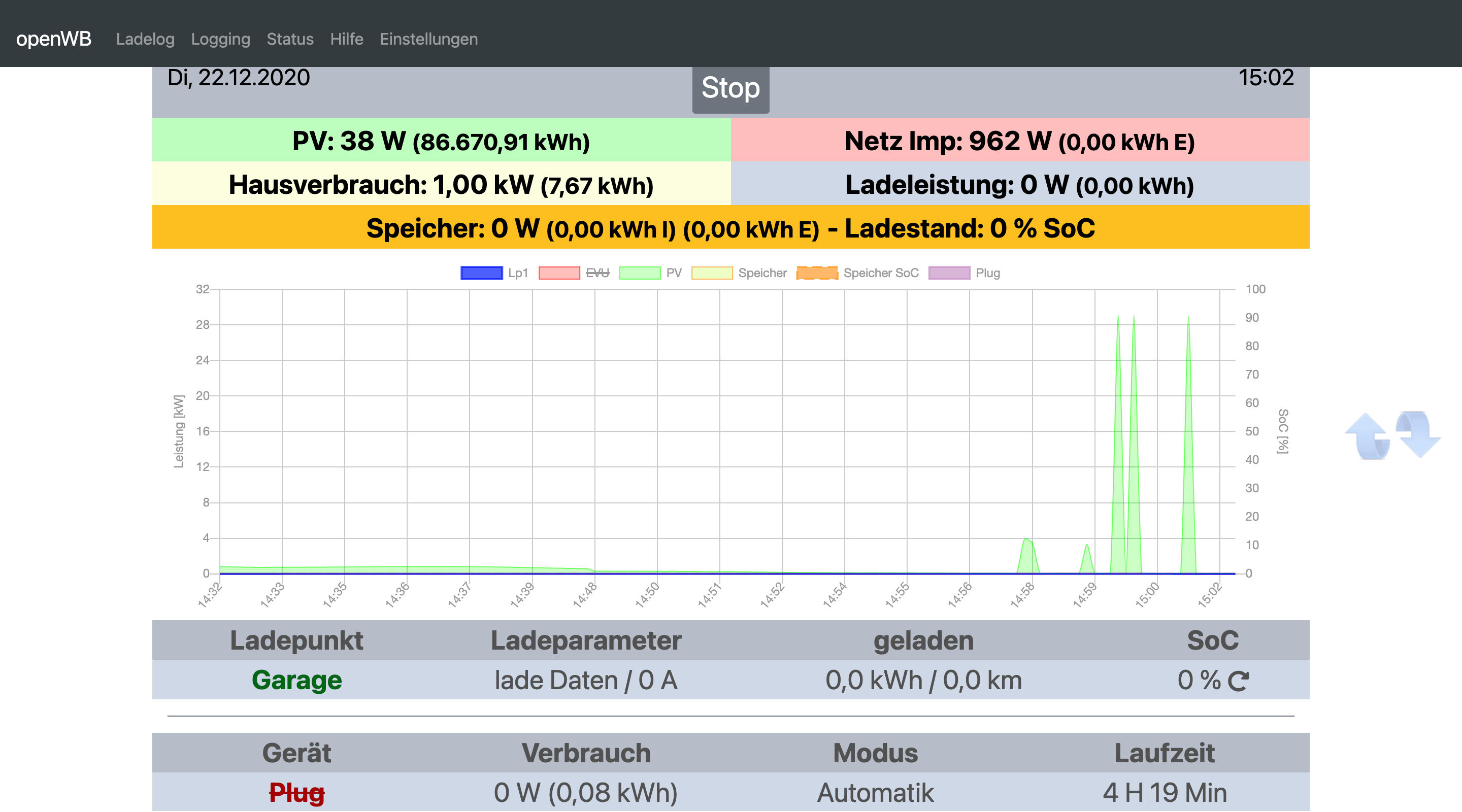Screen dimensions: 1462x812
Task: Click the Automatik mode of Plug device
Action: (x=875, y=792)
